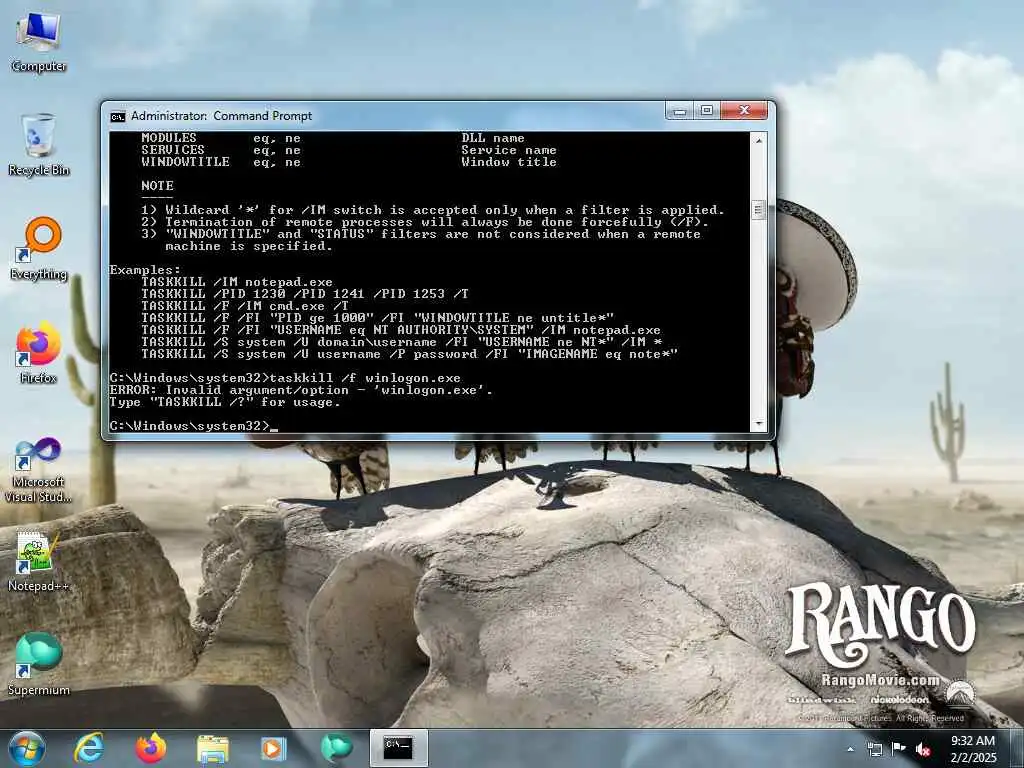Screen dimensions: 1024x768
Task: Select the Microsoft Visual Studio shortcut
Action: coord(39,470)
